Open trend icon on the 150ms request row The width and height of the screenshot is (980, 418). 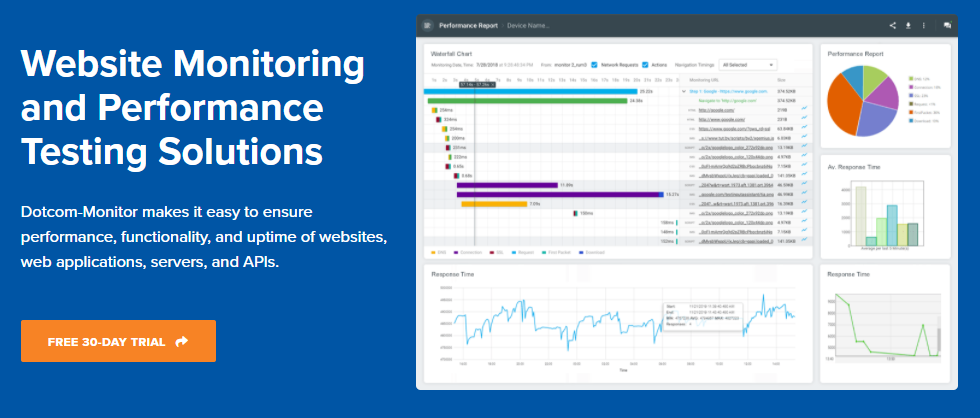(804, 212)
